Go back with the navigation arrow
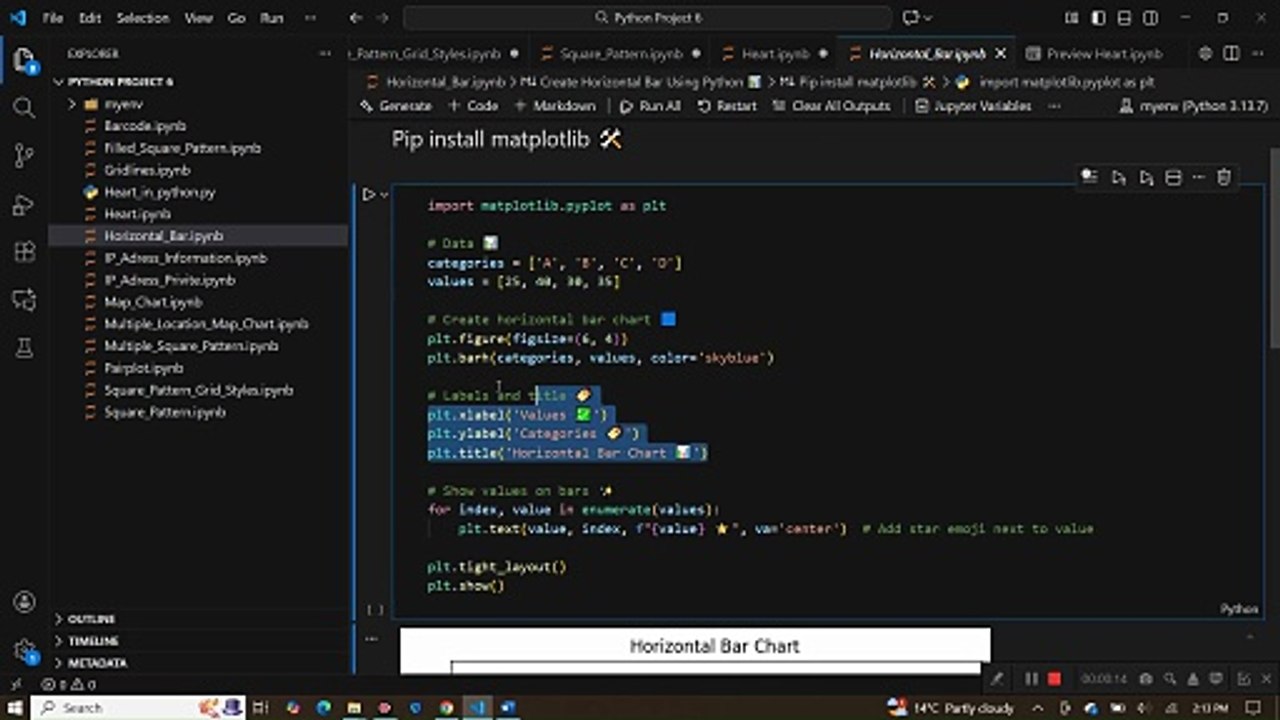The width and height of the screenshot is (1280, 720). (356, 18)
